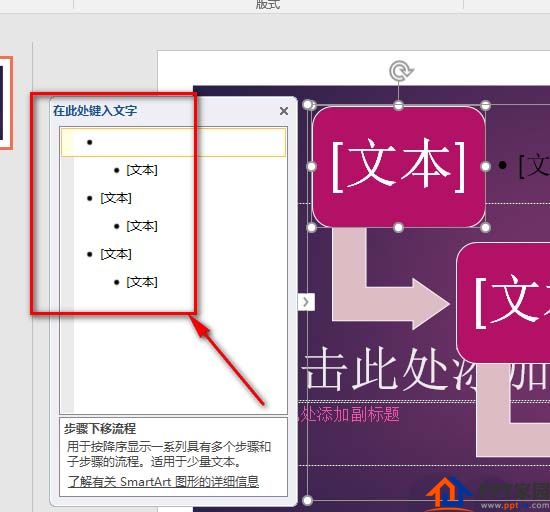Screen dimensions: 550x512
Task: Click the bottom-center handle of first box
Action: tap(398, 228)
